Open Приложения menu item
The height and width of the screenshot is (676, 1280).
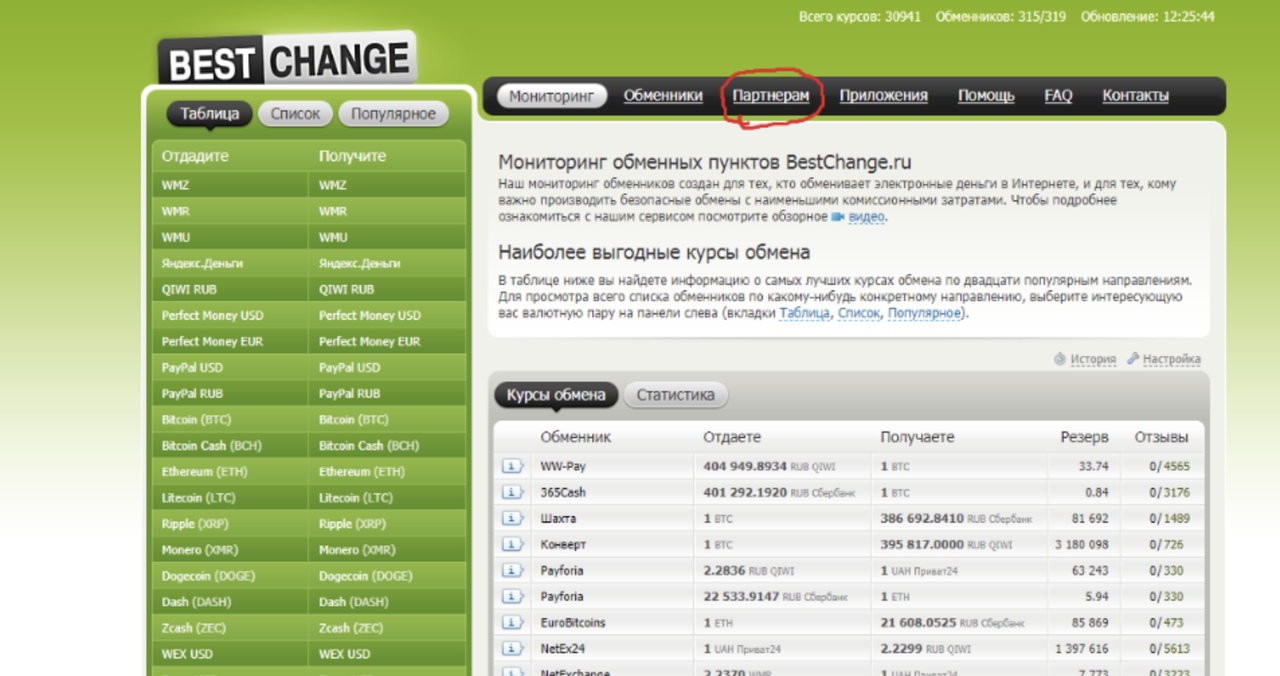[883, 96]
